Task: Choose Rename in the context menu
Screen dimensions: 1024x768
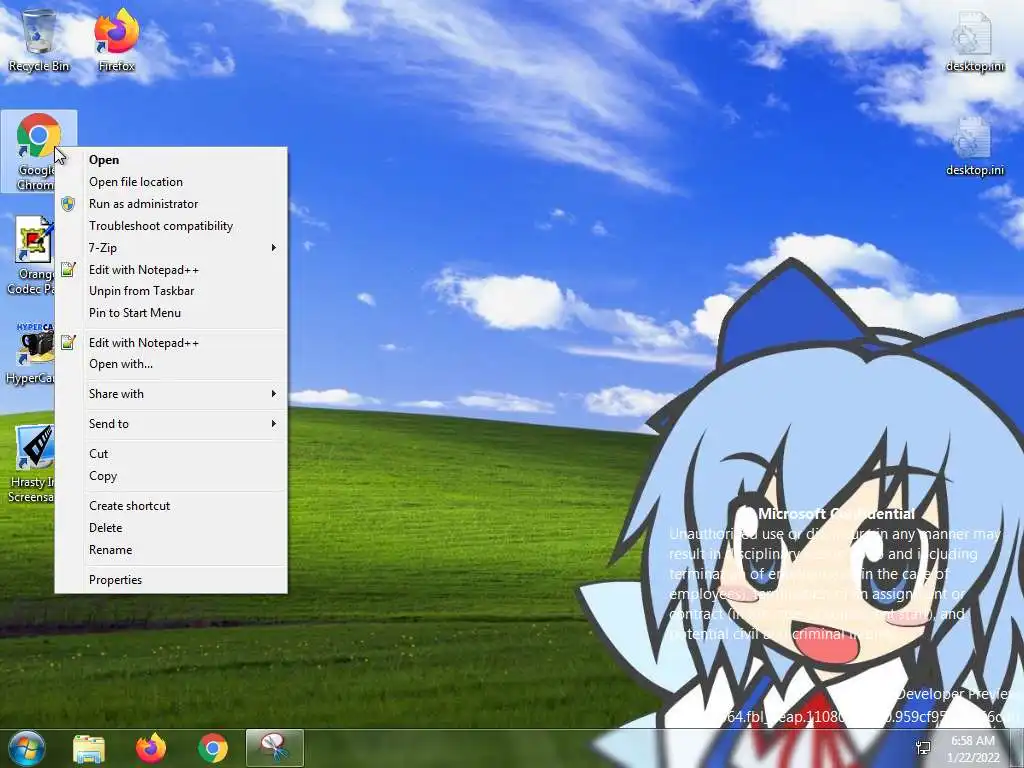Action: point(171,550)
